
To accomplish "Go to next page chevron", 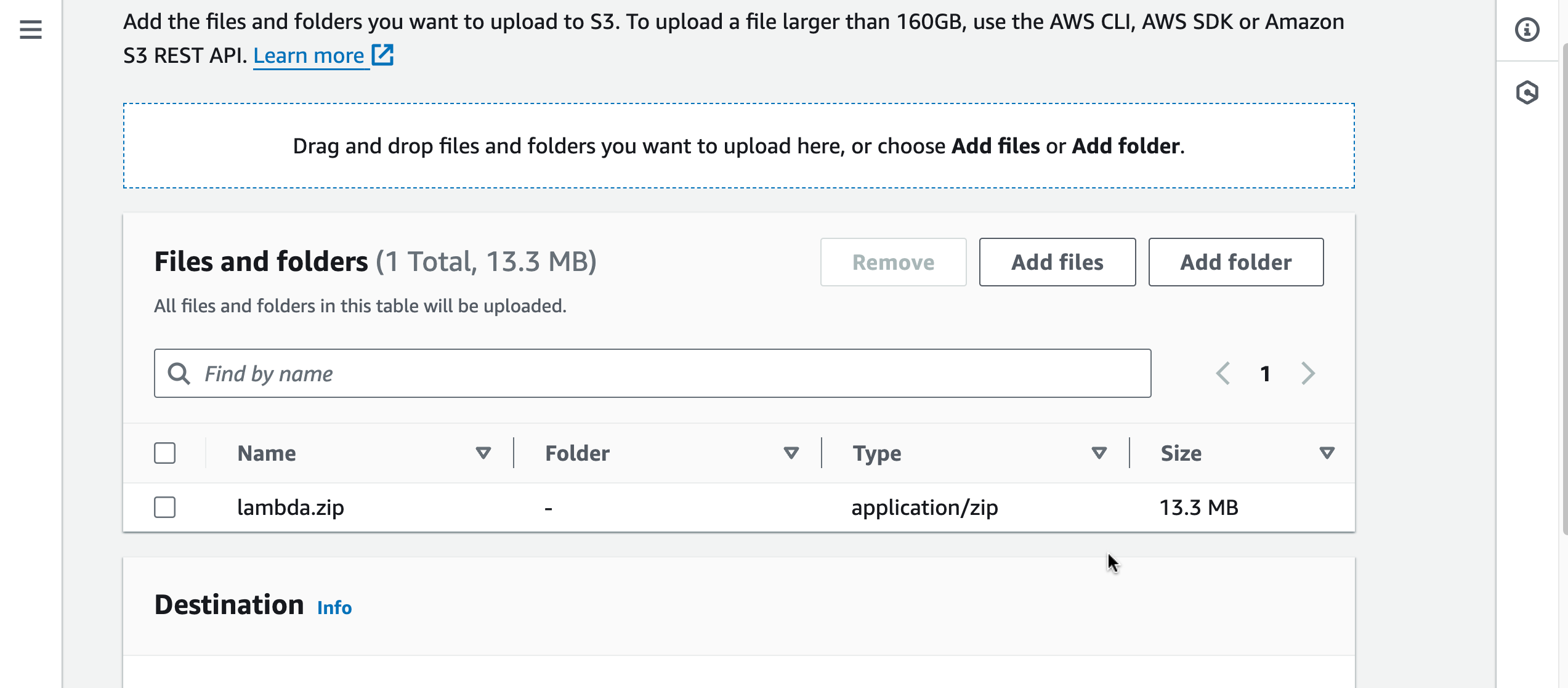I will click(x=1308, y=373).
